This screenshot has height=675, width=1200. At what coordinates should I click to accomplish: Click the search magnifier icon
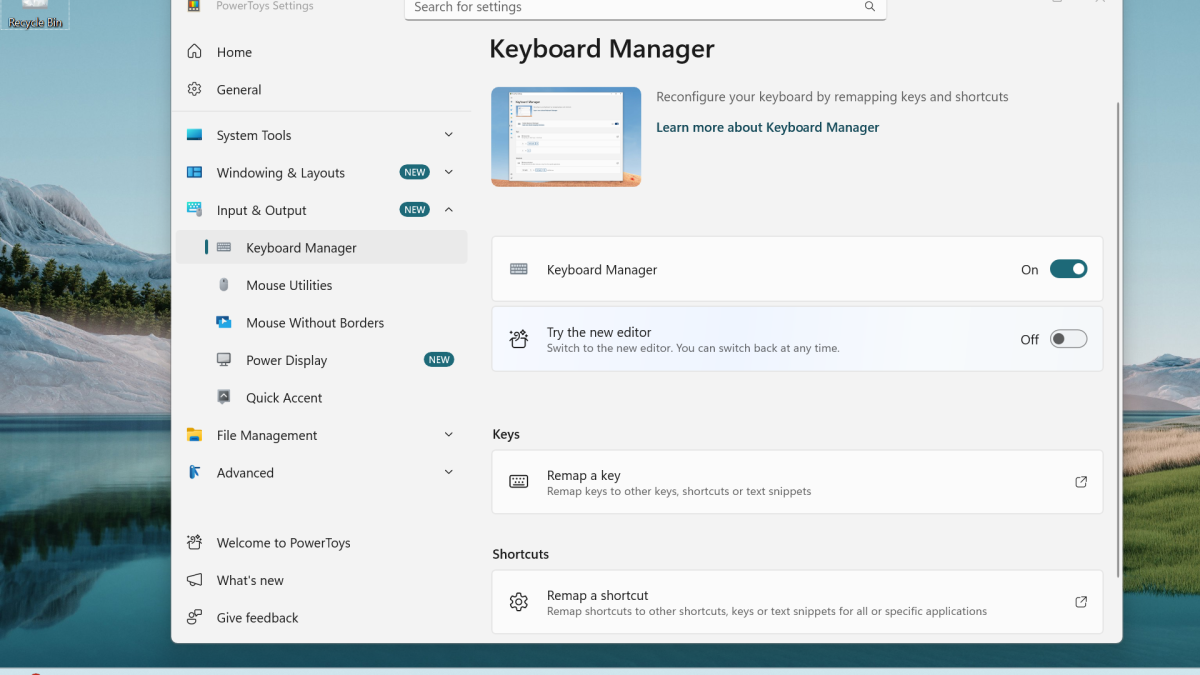click(870, 7)
